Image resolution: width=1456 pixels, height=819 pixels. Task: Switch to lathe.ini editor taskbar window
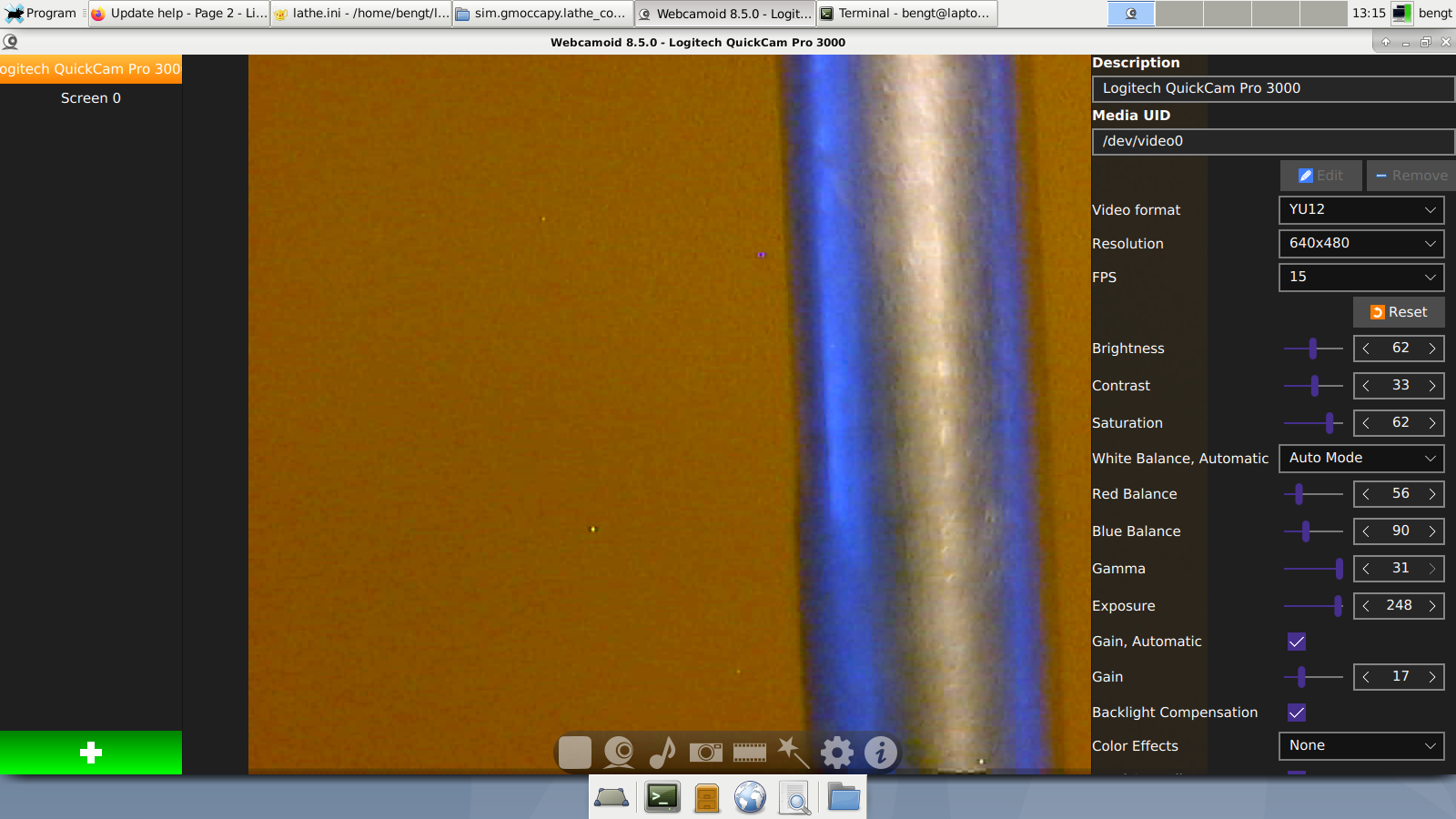(361, 14)
